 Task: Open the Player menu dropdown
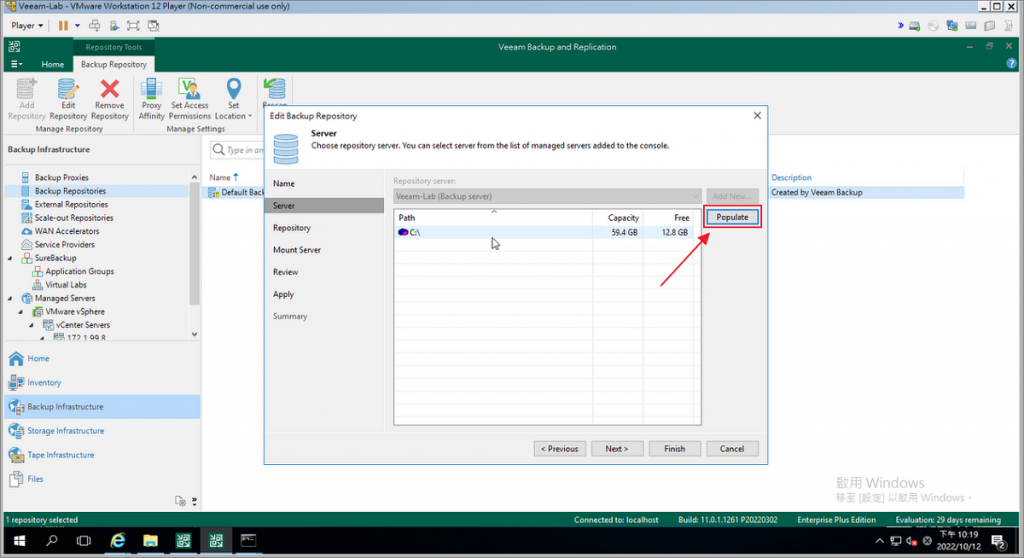[27, 25]
